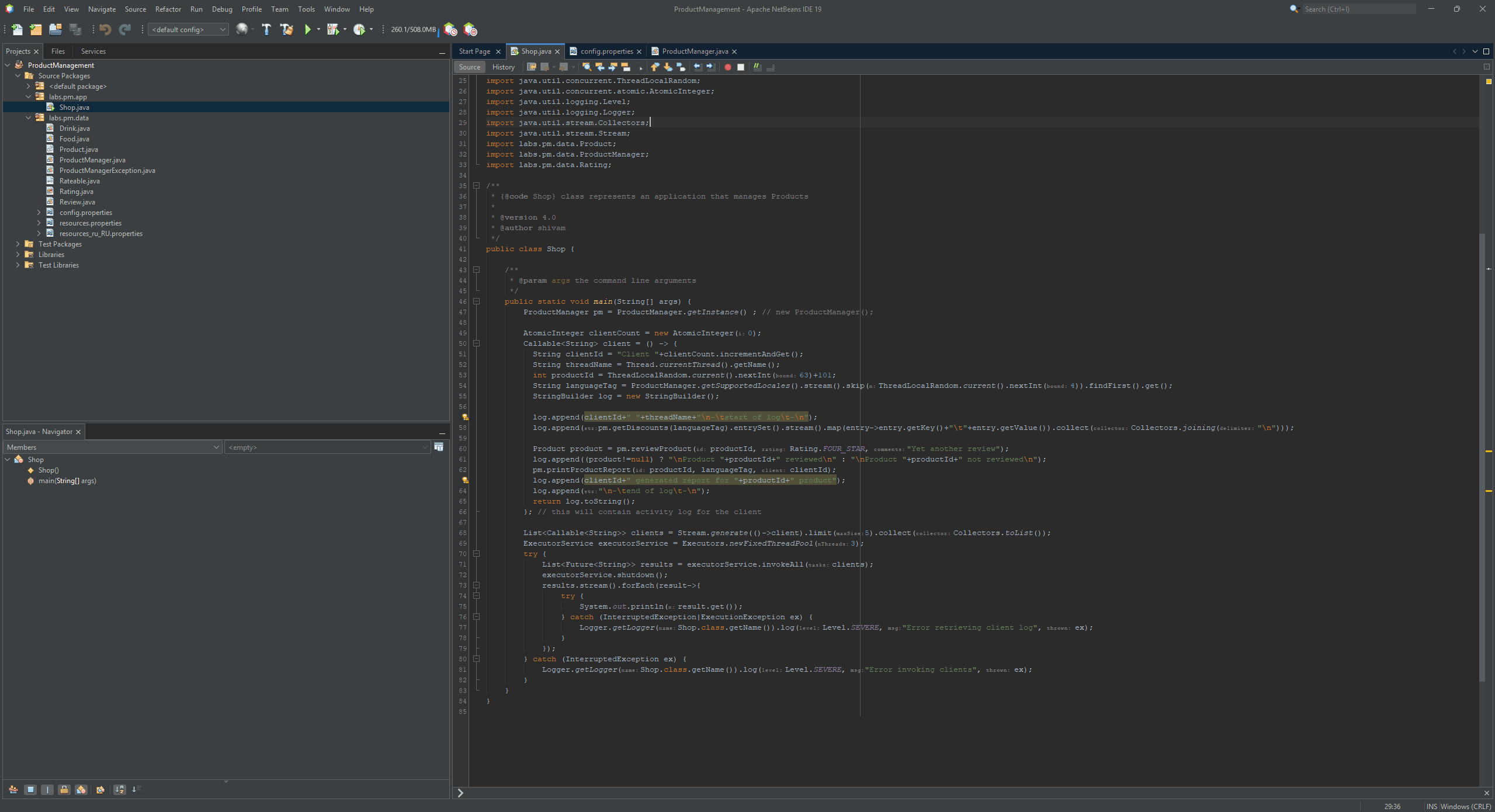Close the Start Page tab

(x=498, y=51)
